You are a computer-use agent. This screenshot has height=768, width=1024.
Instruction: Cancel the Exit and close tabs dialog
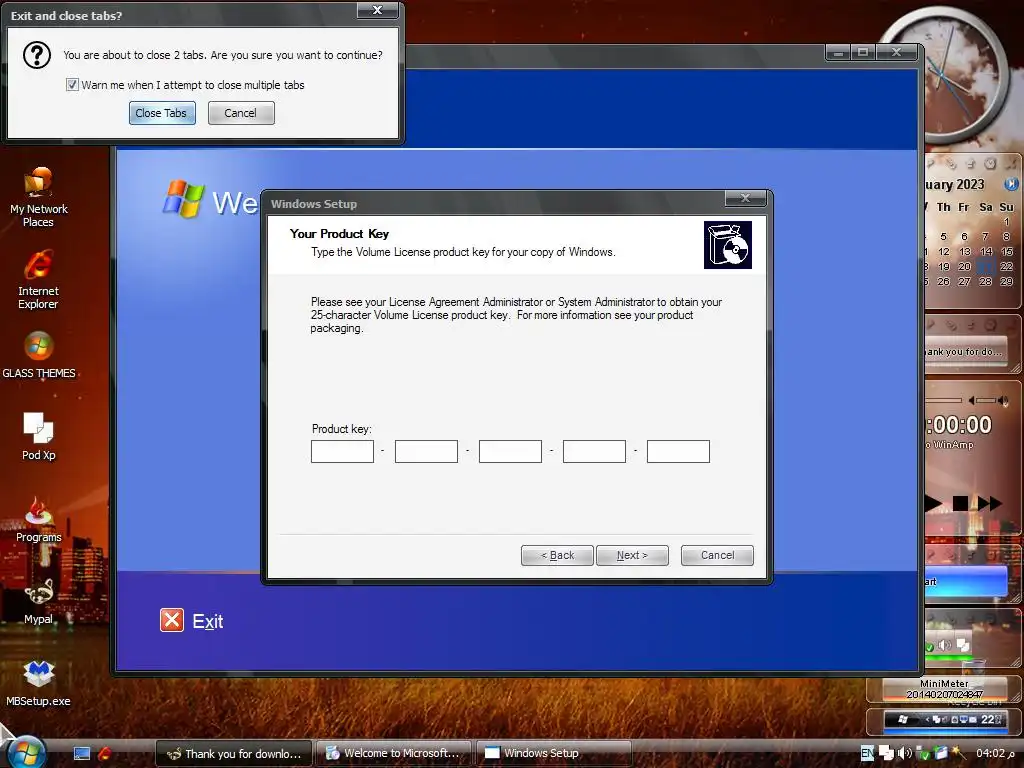point(241,113)
